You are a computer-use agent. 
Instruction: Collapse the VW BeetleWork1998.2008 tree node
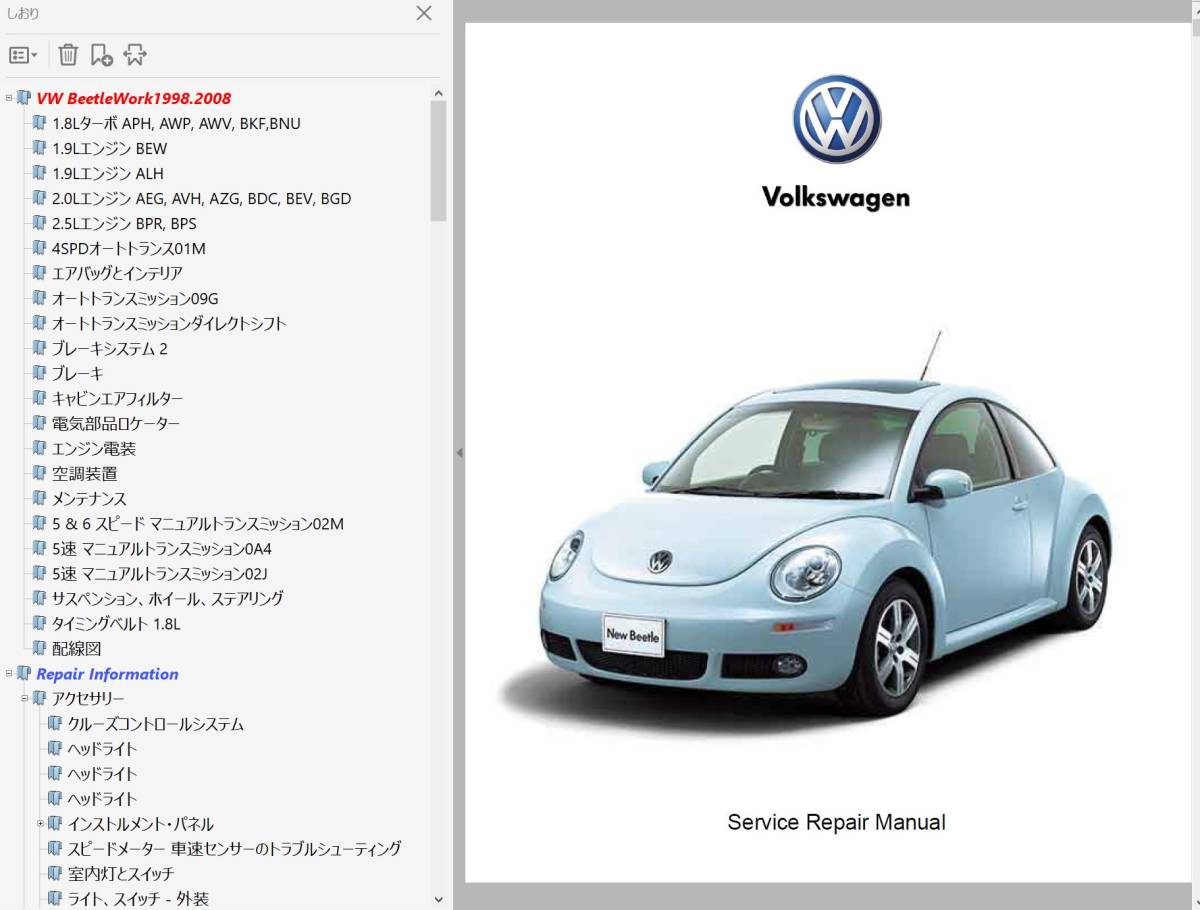click(x=9, y=98)
